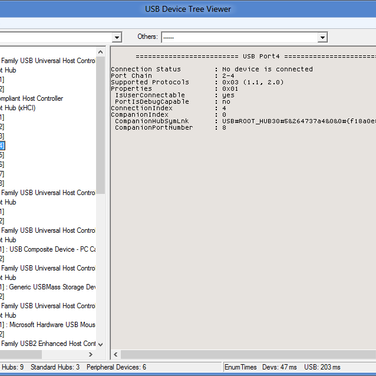This screenshot has width=376, height=376.
Task: Click the arrow of the Others combo box
Action: (x=322, y=37)
